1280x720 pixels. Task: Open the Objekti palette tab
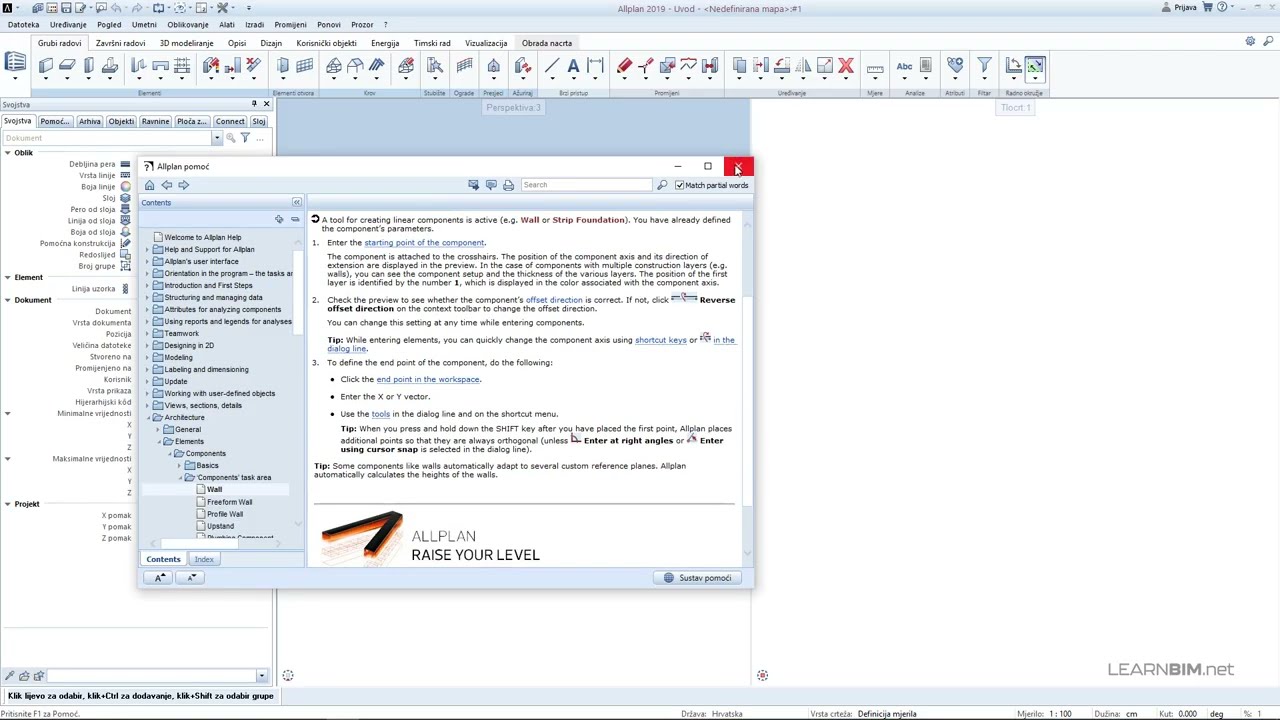tap(121, 121)
